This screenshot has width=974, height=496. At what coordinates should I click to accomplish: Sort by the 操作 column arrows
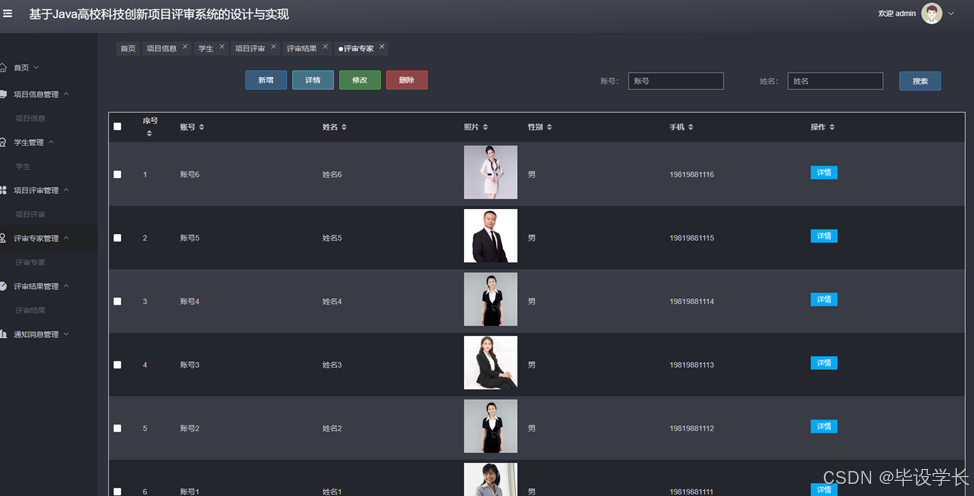832,127
